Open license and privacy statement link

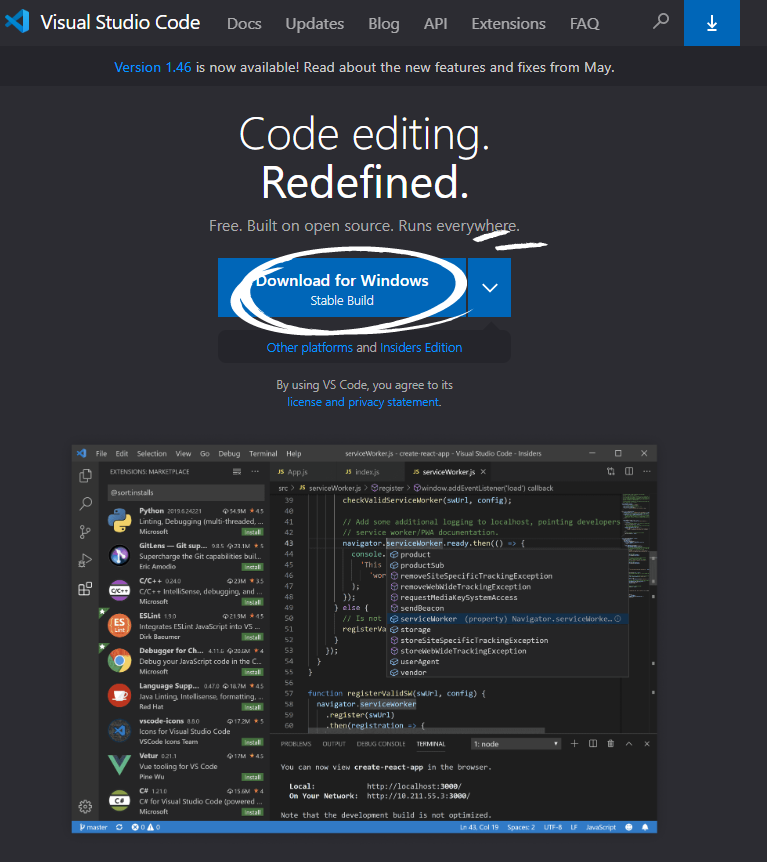pyautogui.click(x=363, y=402)
